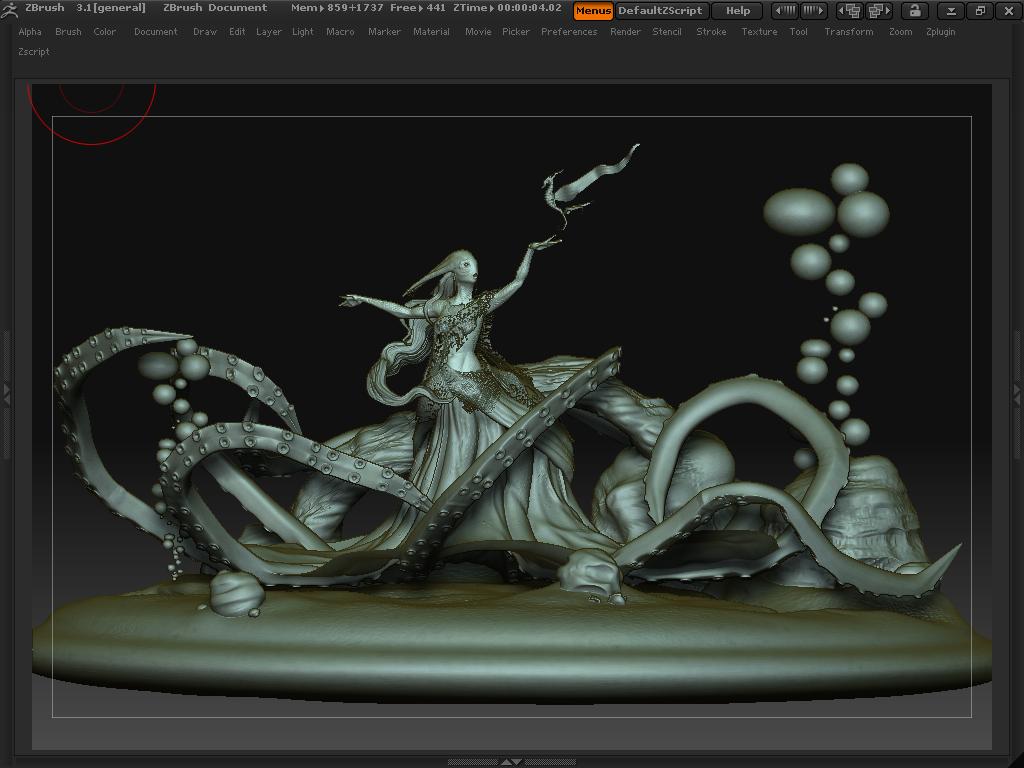
Task: Open the Tool menu
Action: pos(799,31)
